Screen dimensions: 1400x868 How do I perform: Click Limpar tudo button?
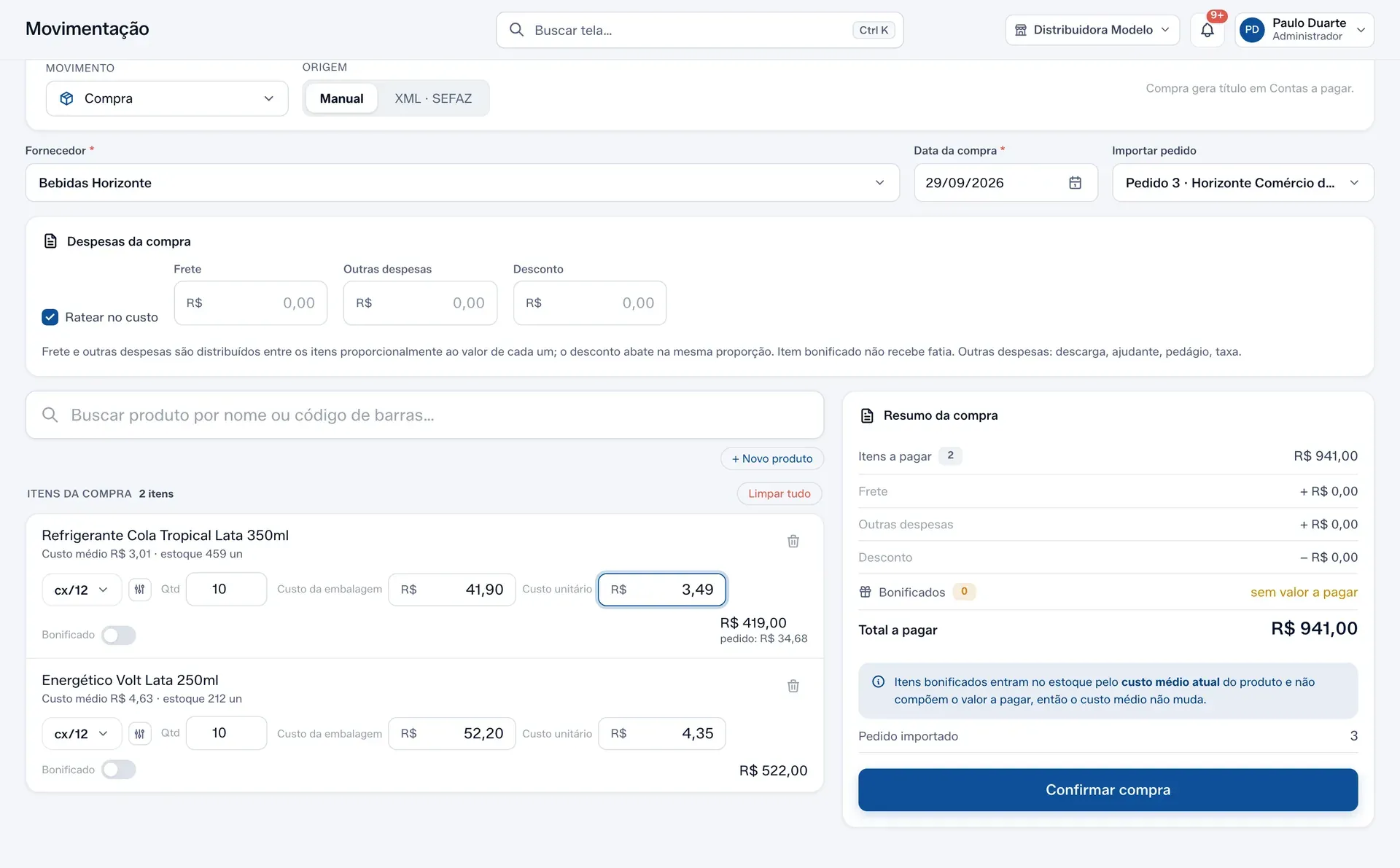pyautogui.click(x=779, y=493)
